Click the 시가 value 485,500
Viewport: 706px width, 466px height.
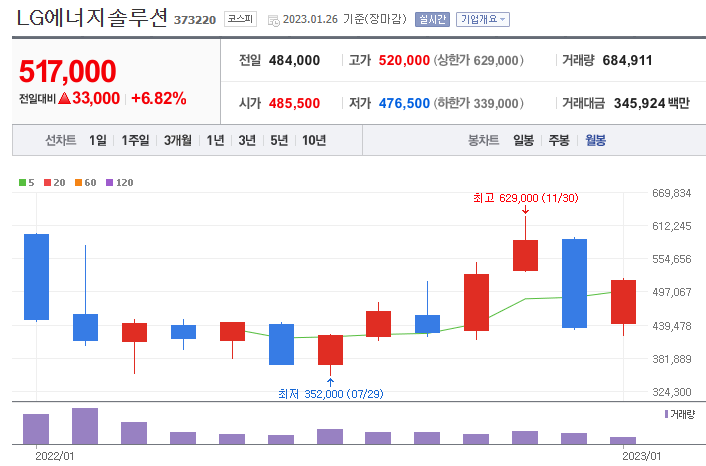click(x=294, y=104)
